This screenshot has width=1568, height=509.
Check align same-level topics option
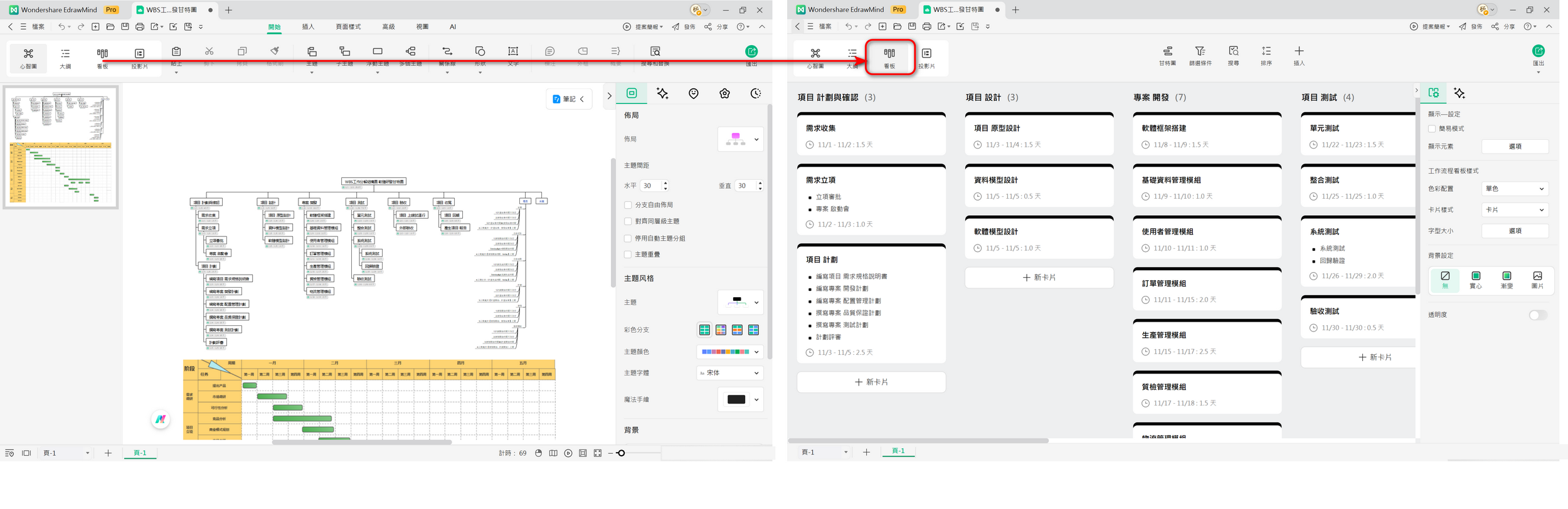pos(628,221)
